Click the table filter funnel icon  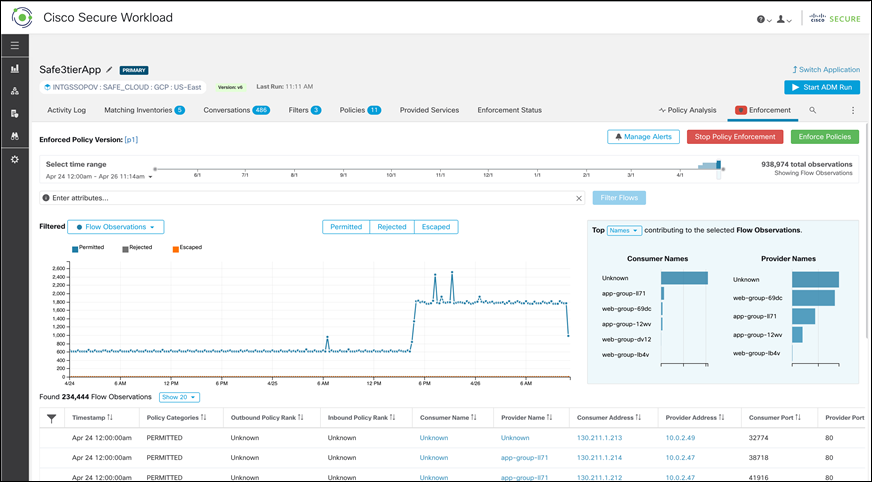pyautogui.click(x=51, y=418)
